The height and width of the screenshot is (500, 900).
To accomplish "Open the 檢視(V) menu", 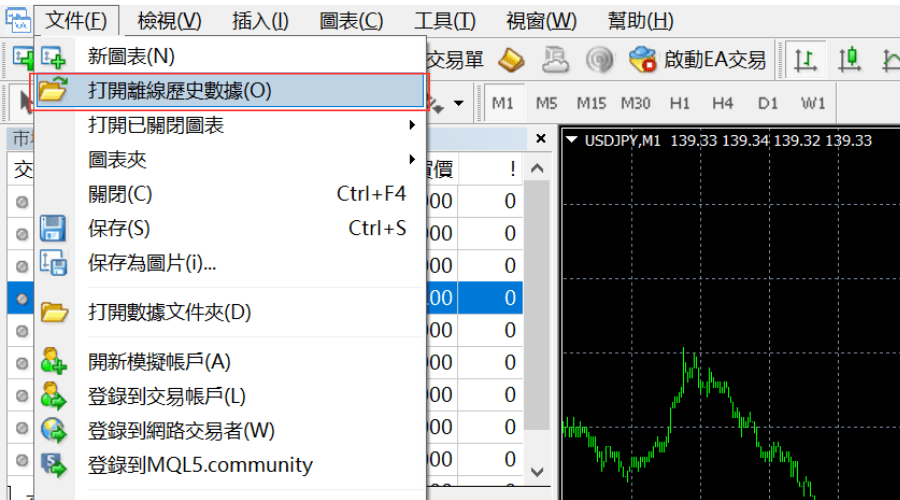I will click(x=169, y=21).
